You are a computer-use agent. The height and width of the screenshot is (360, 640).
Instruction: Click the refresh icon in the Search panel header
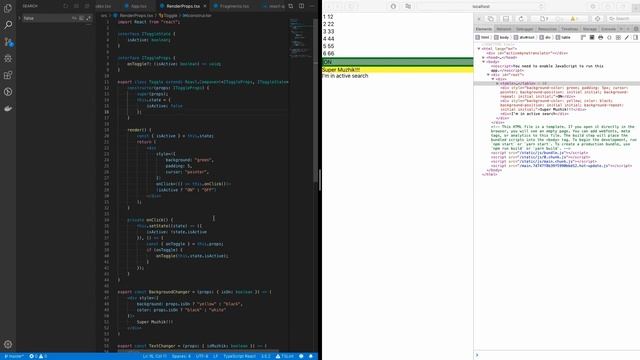[x=66, y=6]
